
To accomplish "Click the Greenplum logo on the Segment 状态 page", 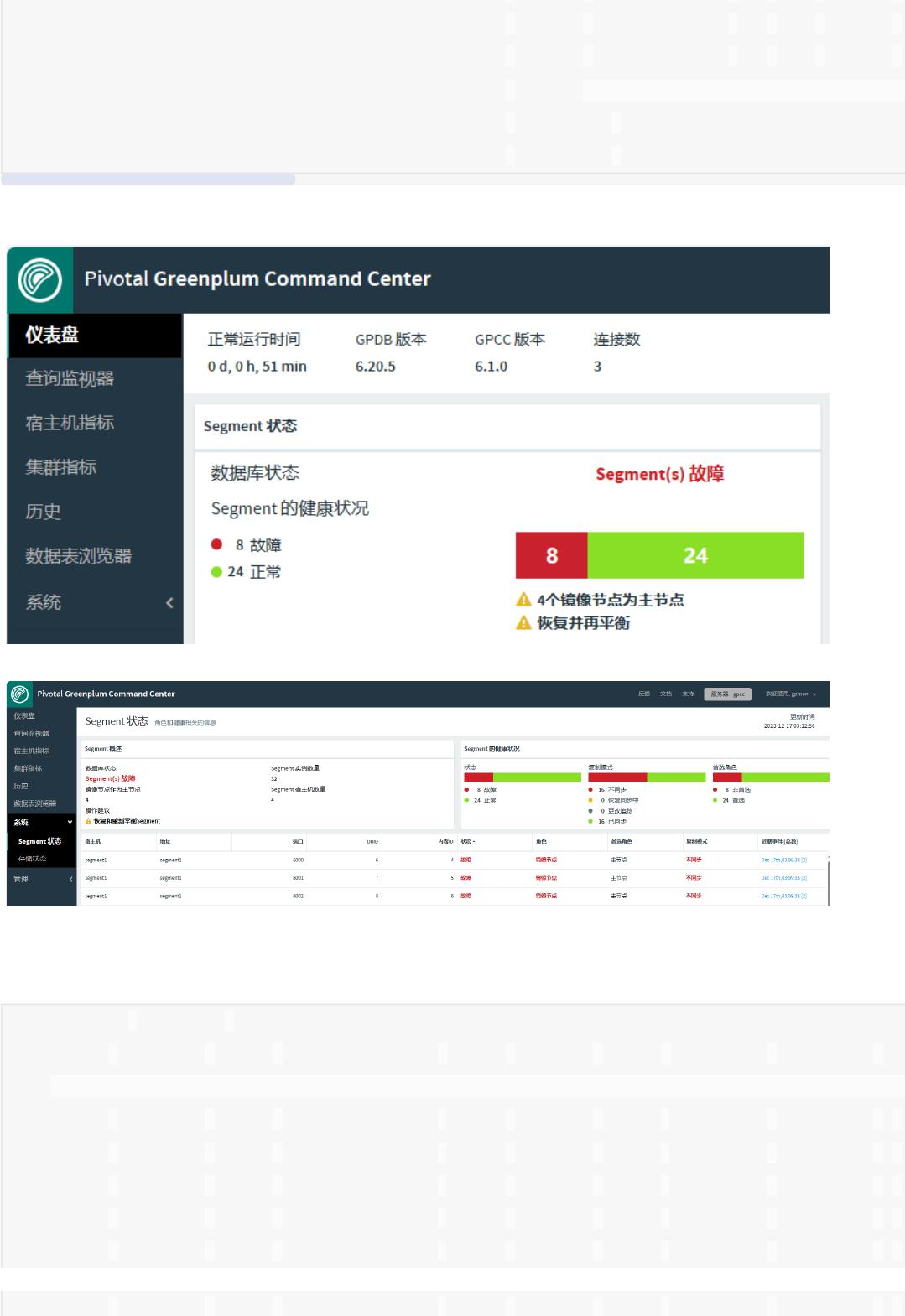I will point(20,694).
